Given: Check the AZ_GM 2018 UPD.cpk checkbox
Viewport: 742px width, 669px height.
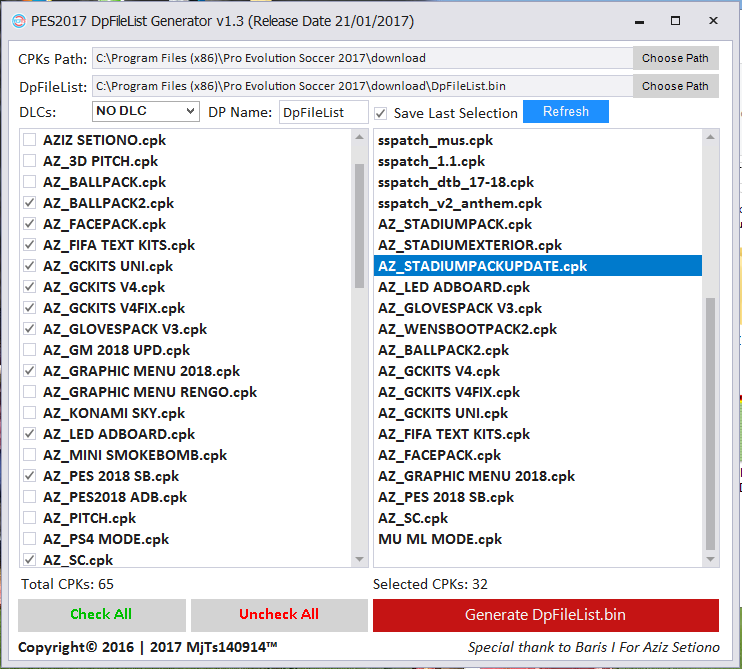Looking at the screenshot, I should (29, 350).
